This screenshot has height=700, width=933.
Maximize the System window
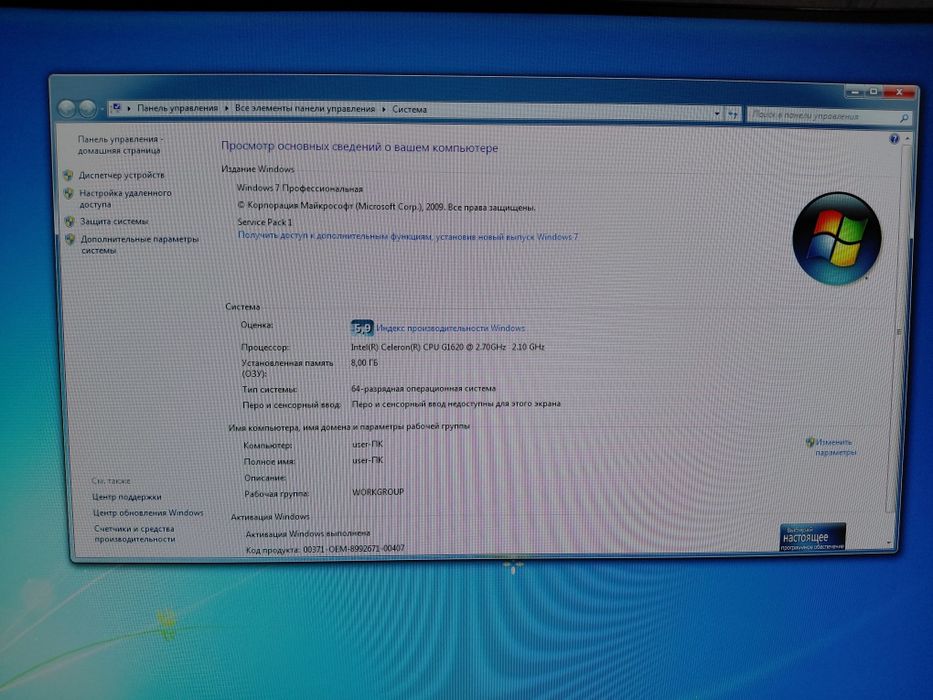873,92
